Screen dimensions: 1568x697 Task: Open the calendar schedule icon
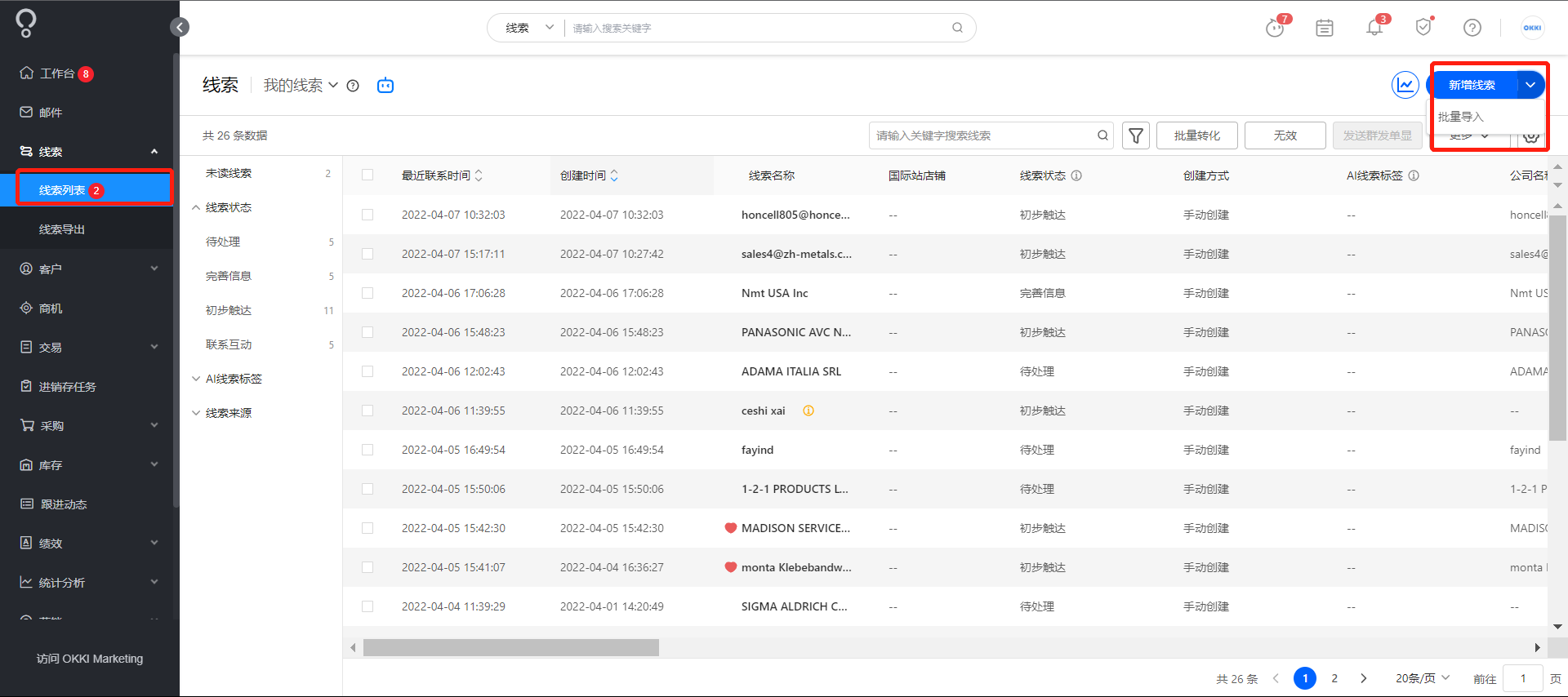pos(1325,28)
